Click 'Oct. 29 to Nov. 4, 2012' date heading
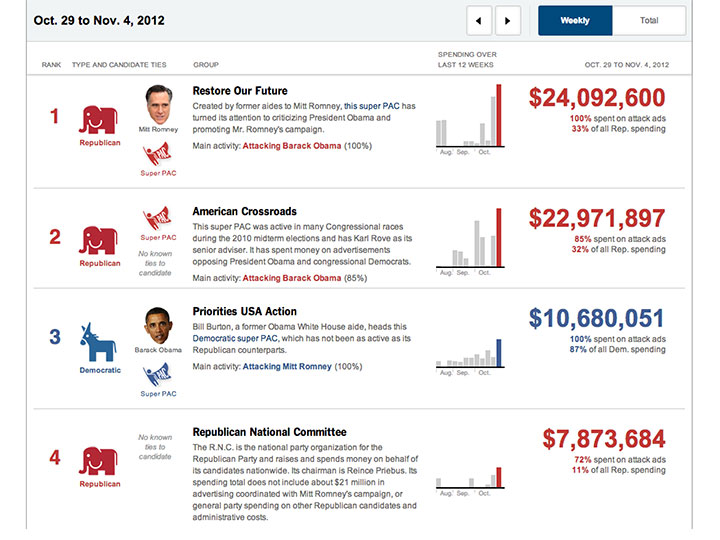Viewport: 720px width, 540px height. pyautogui.click(x=99, y=21)
